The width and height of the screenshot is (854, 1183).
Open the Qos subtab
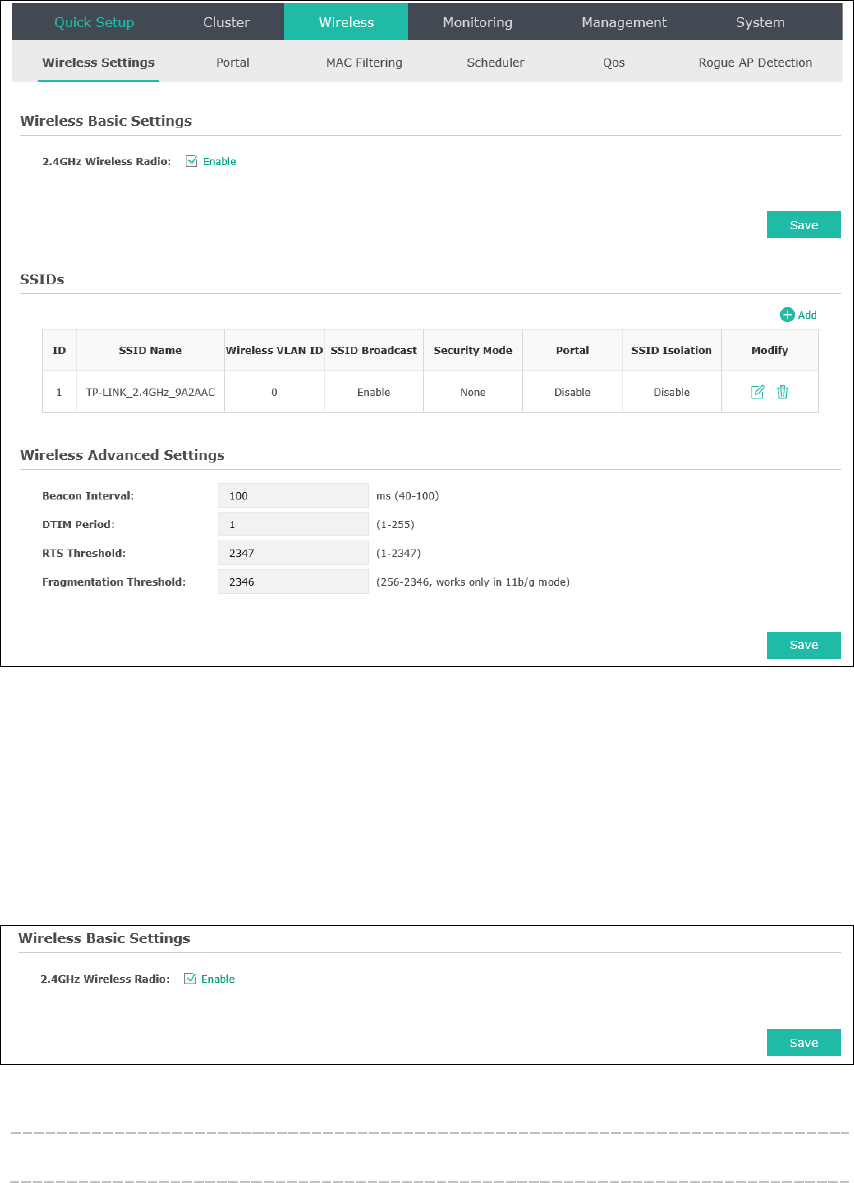614,63
